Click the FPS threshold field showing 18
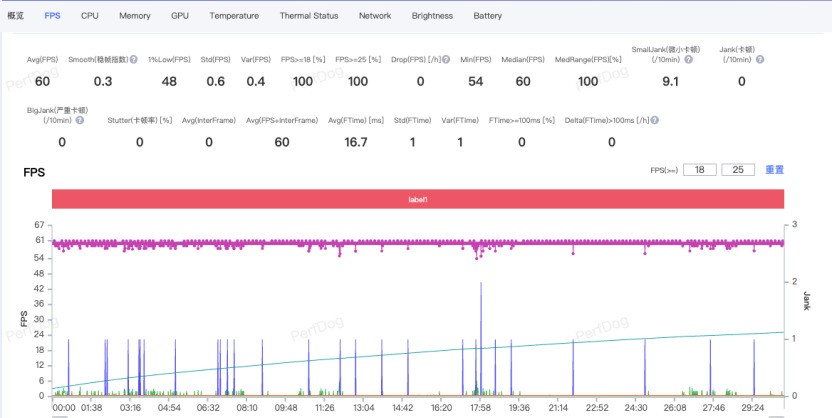 click(699, 171)
